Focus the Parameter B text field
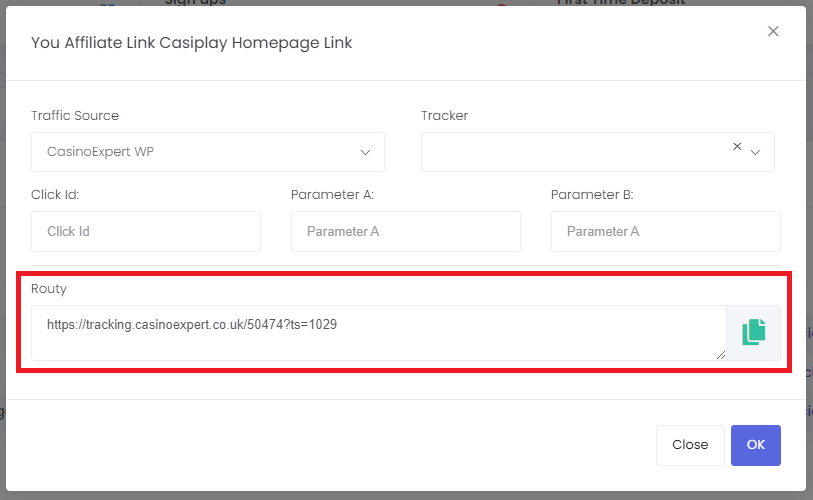Screen dimensions: 813x500 (x=666, y=231)
